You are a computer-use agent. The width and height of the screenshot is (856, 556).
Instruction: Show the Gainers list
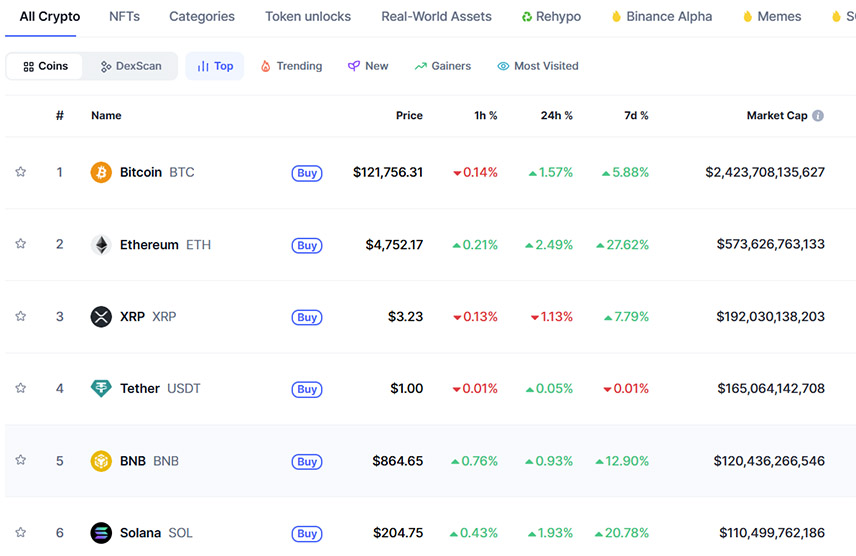pos(443,66)
